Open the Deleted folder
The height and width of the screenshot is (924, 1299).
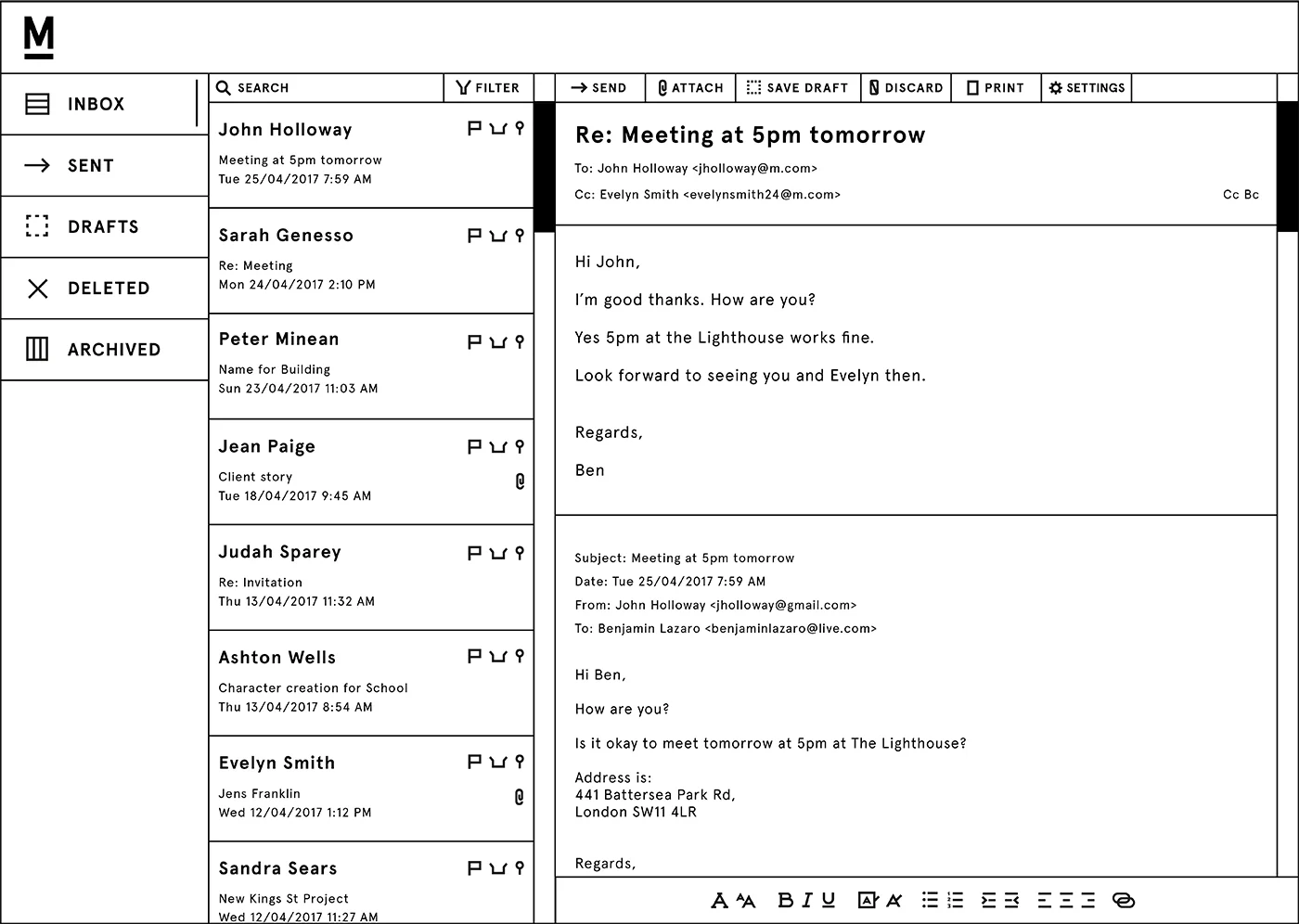104,289
